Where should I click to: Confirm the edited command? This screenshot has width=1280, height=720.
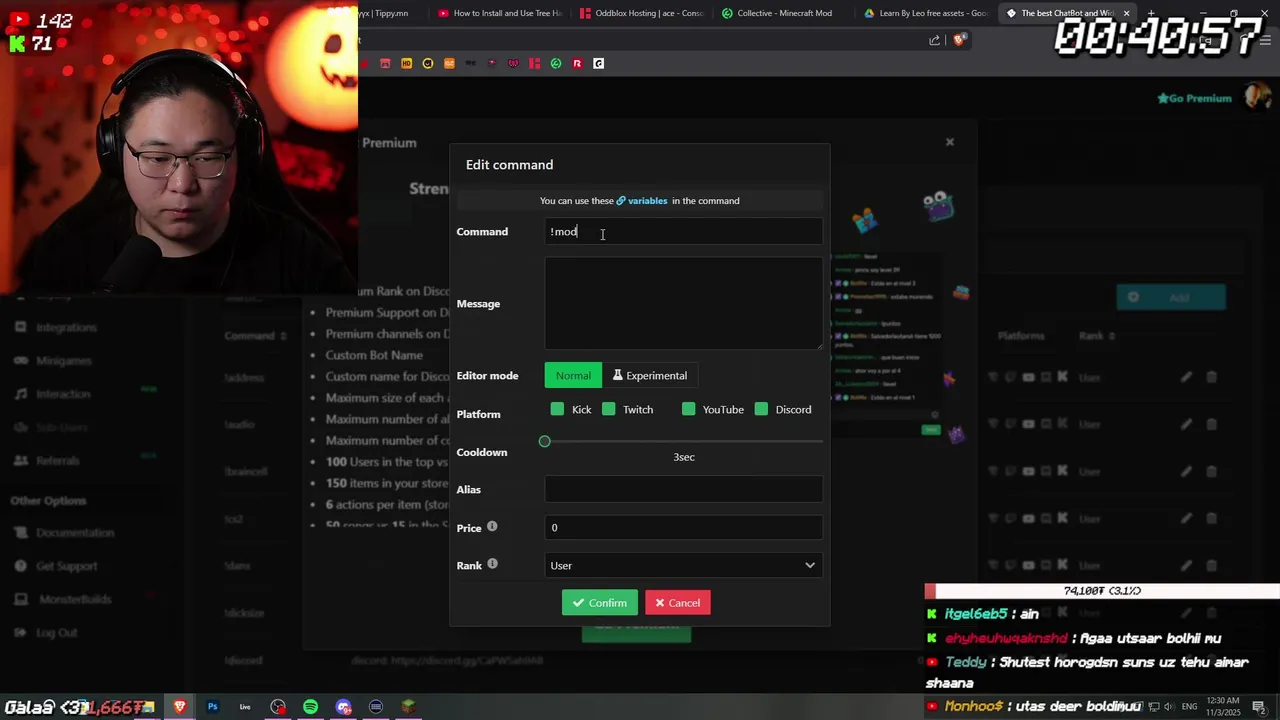pyautogui.click(x=600, y=603)
